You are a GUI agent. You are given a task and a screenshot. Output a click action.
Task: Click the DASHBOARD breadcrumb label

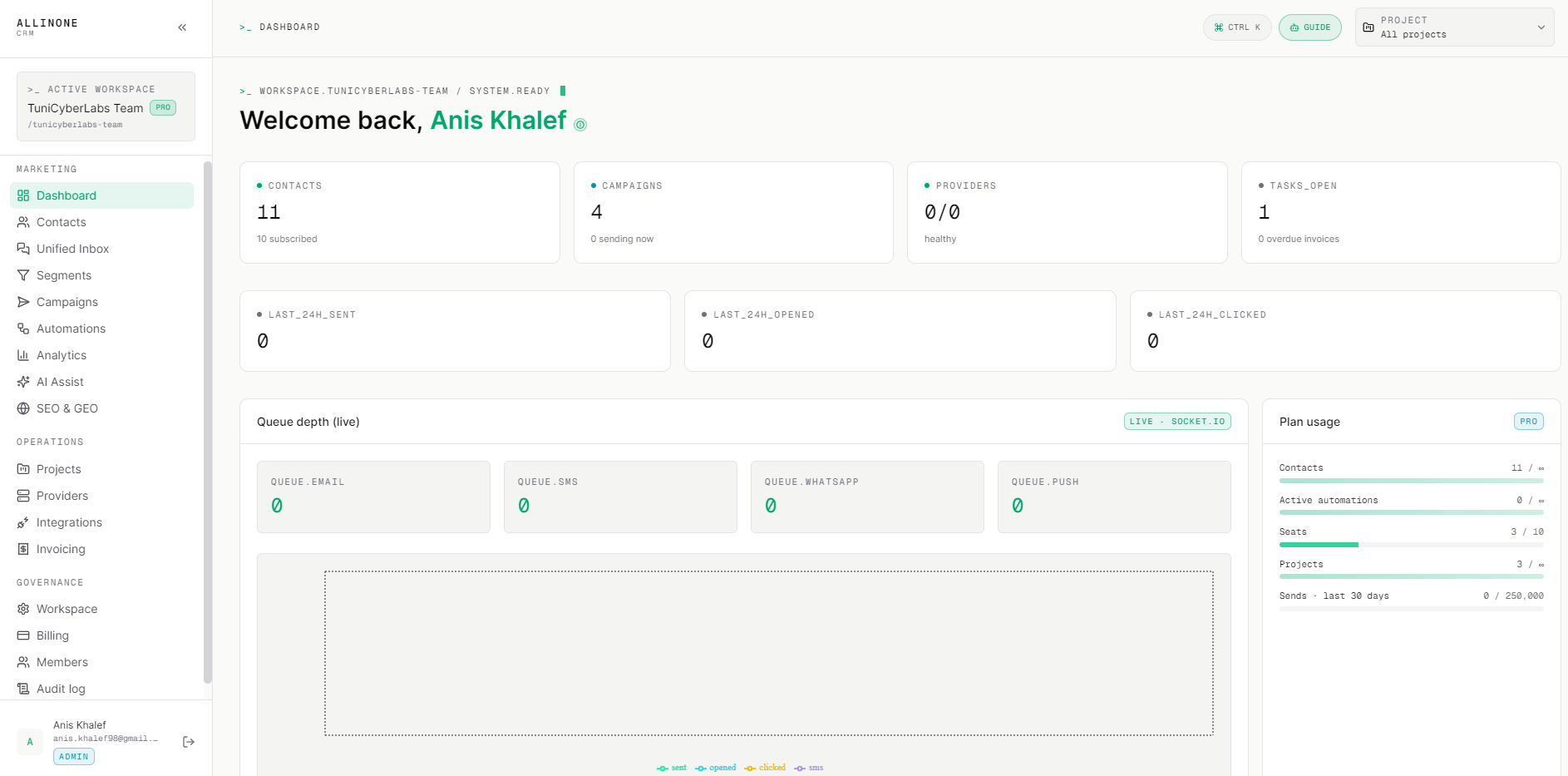pos(289,27)
